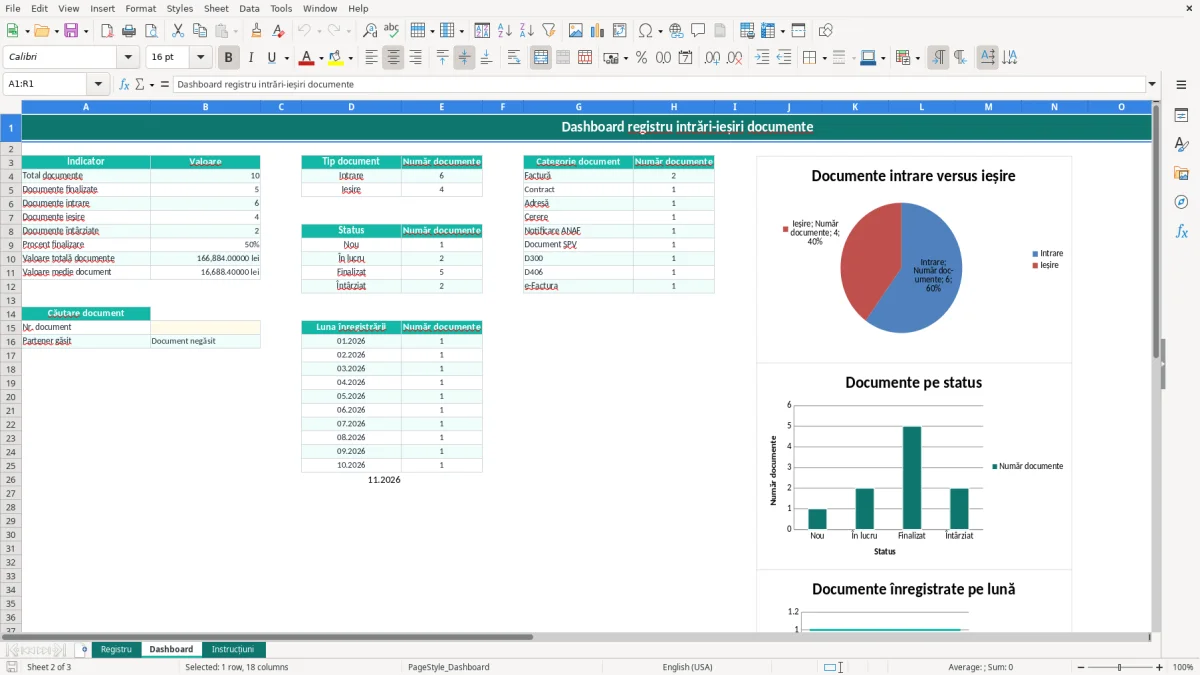Click the Insert Chart icon
This screenshot has height=675, width=1200.
pyautogui.click(x=598, y=31)
